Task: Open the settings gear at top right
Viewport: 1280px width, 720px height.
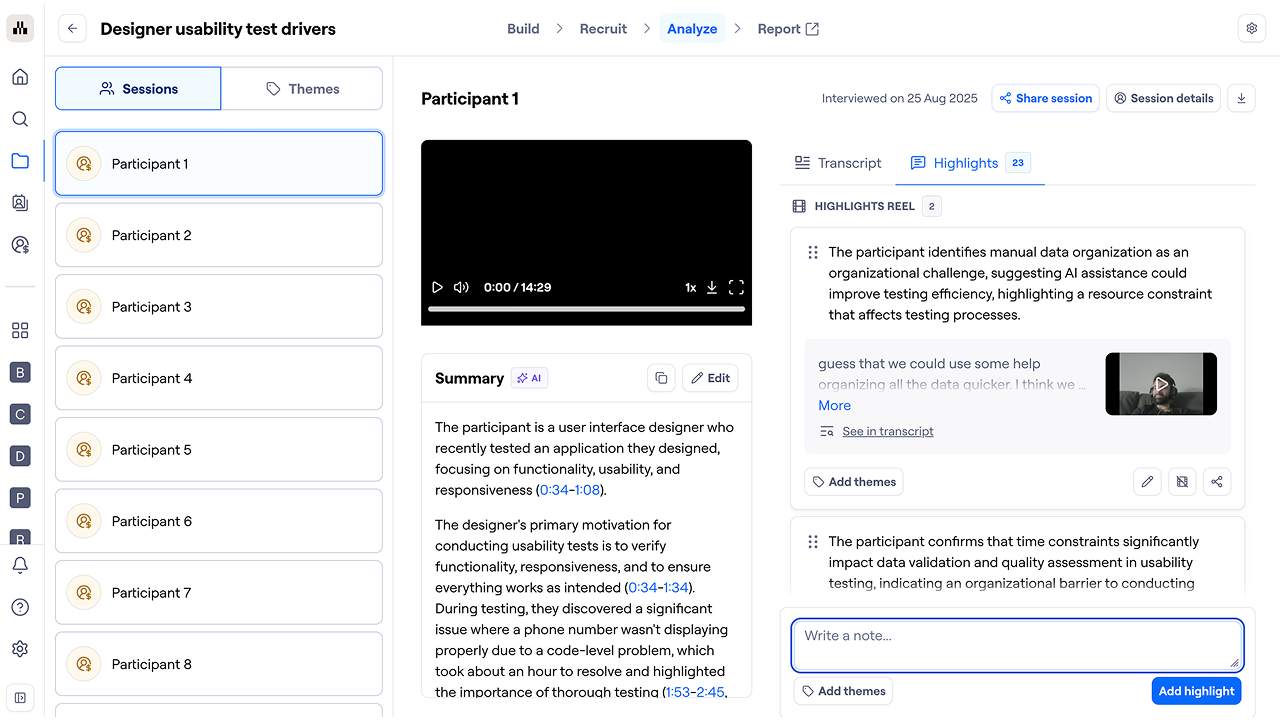Action: [1251, 29]
